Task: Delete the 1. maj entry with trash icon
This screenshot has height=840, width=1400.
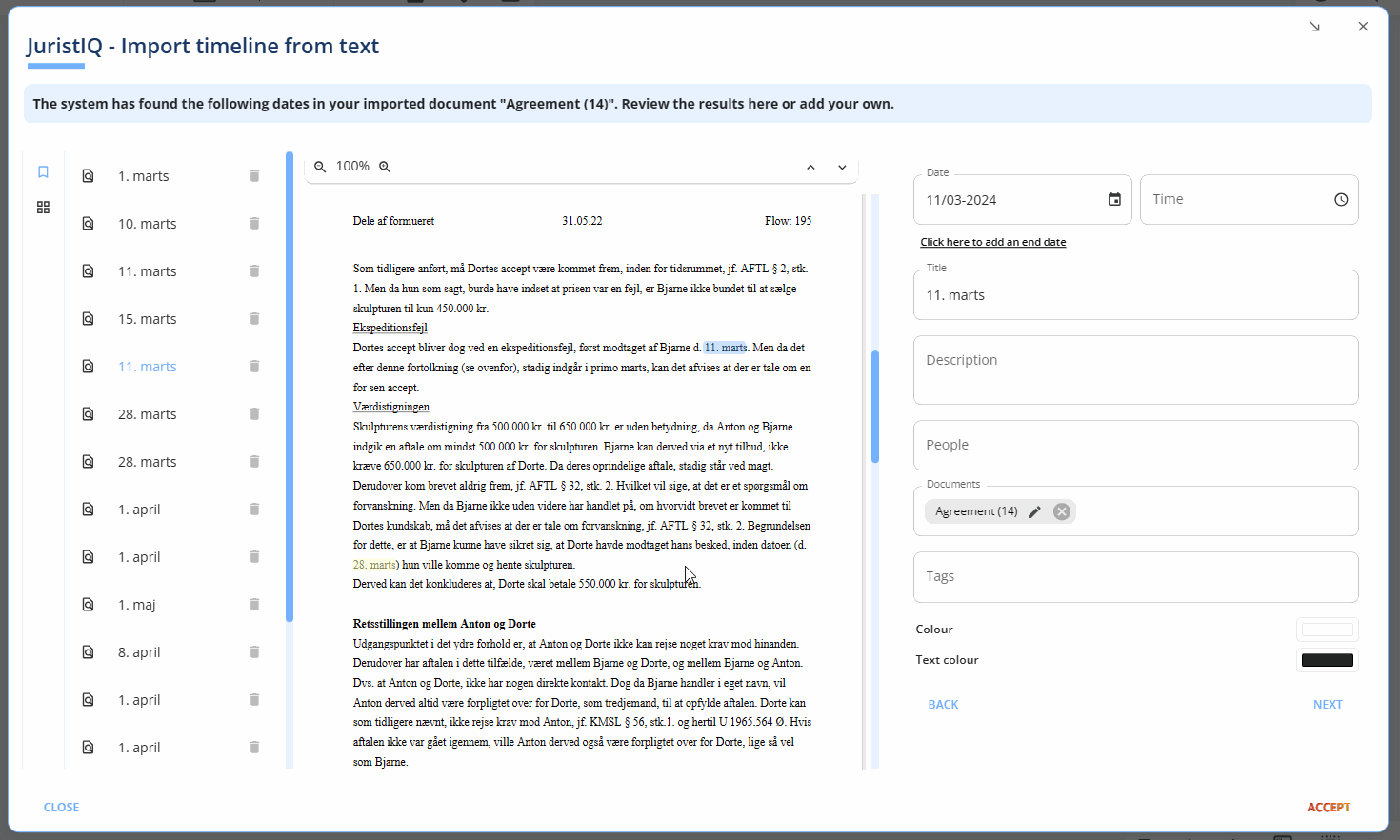Action: [254, 605]
